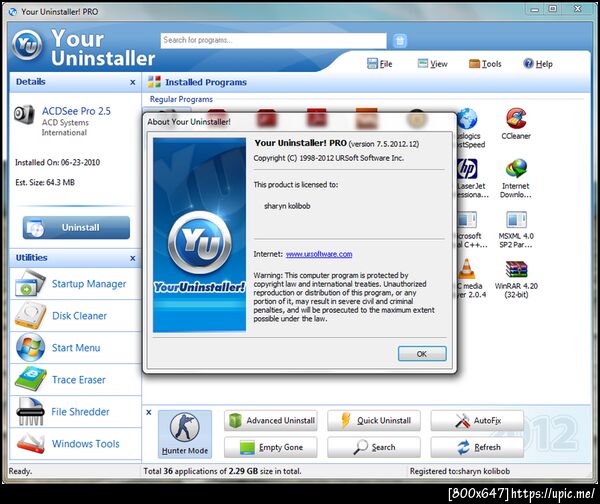The height and width of the screenshot is (504, 600).
Task: Click the YourUninstaller! logo in About dialog
Action: 199,235
